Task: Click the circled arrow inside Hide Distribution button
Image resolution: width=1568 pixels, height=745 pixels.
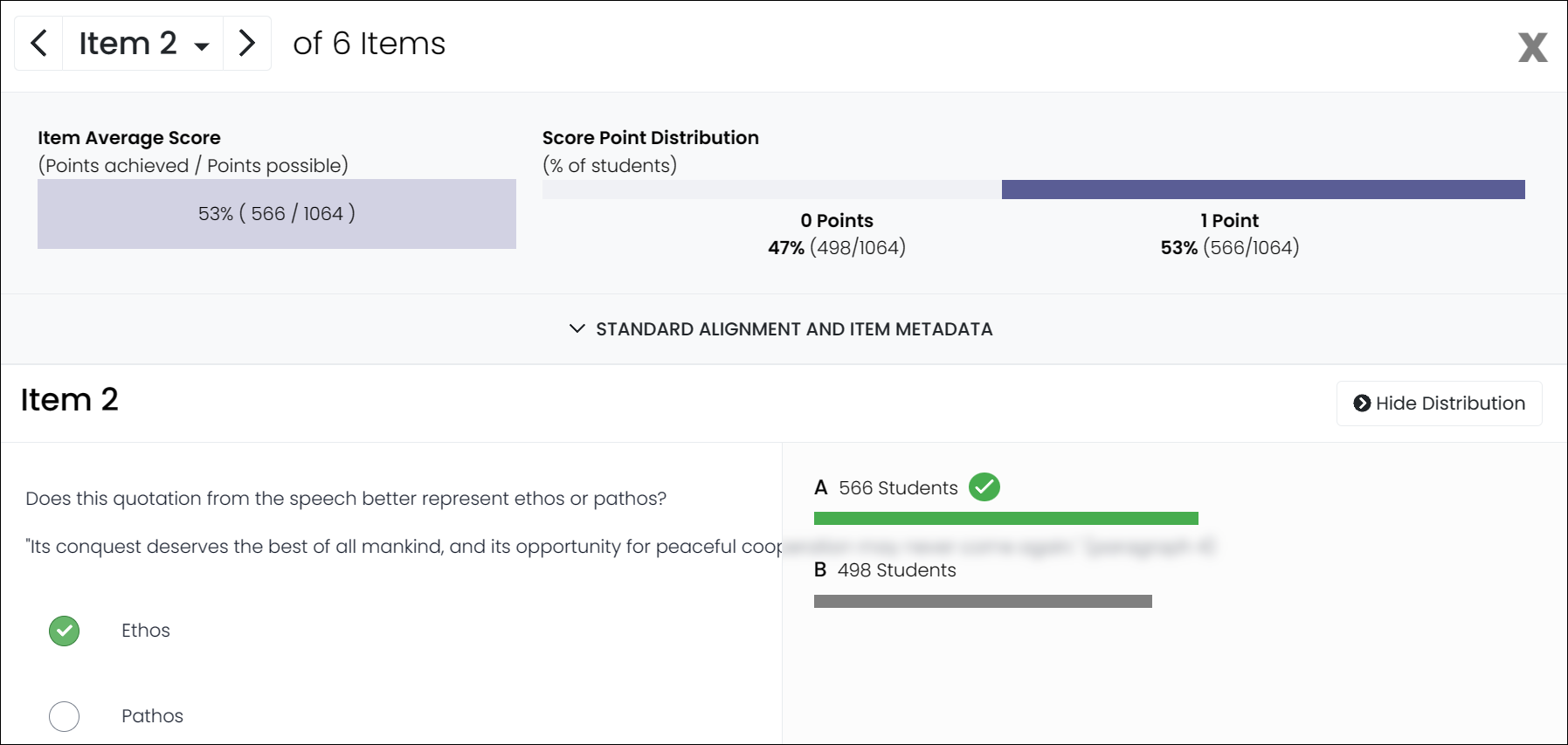Action: pos(1364,403)
